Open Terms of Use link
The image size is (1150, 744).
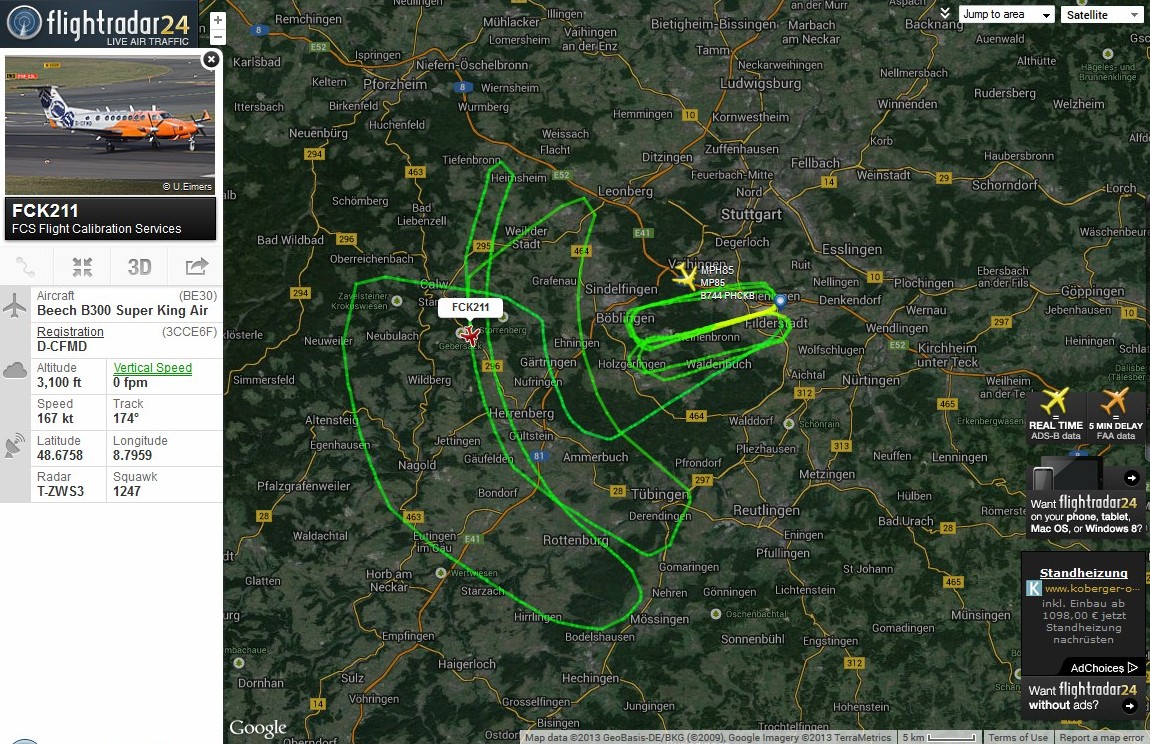pyautogui.click(x=1018, y=737)
